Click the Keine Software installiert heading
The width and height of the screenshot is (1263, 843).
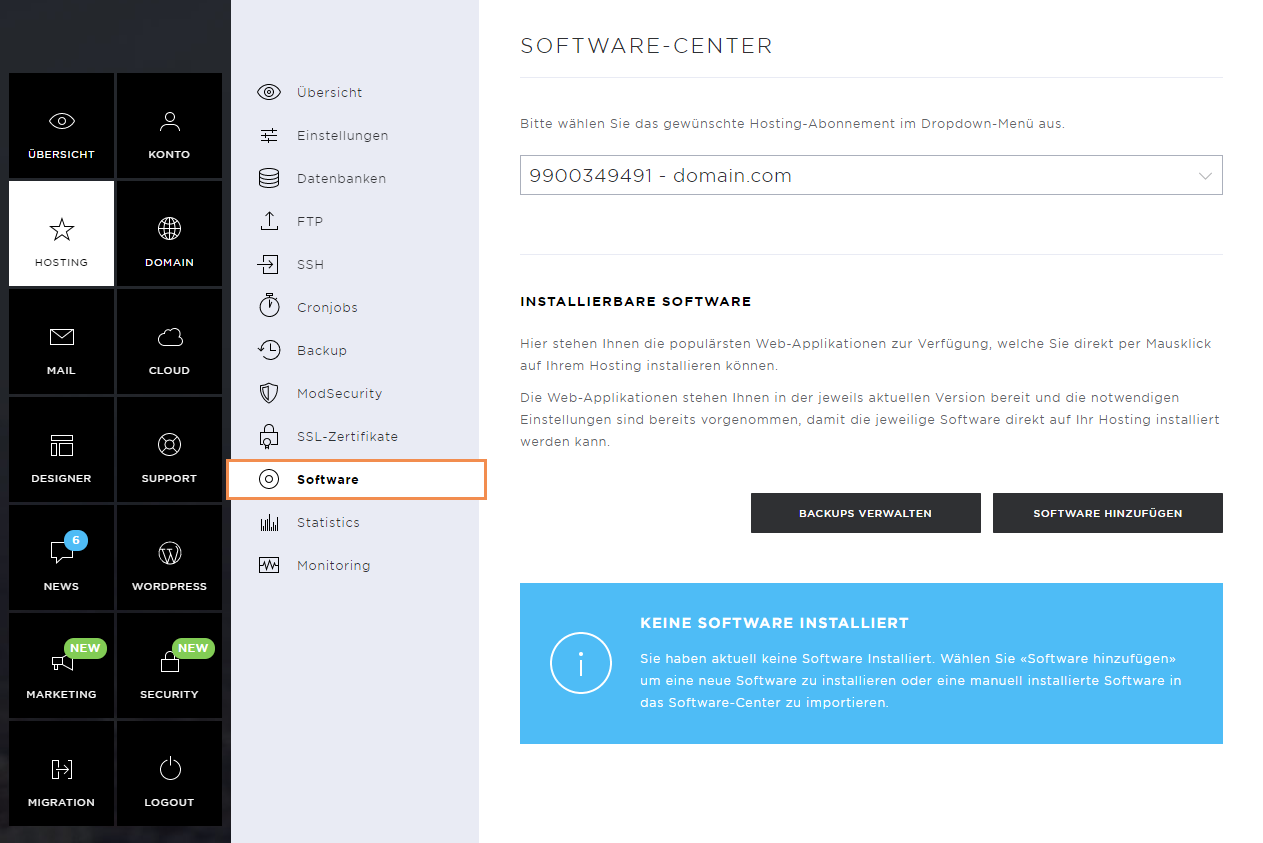774,623
